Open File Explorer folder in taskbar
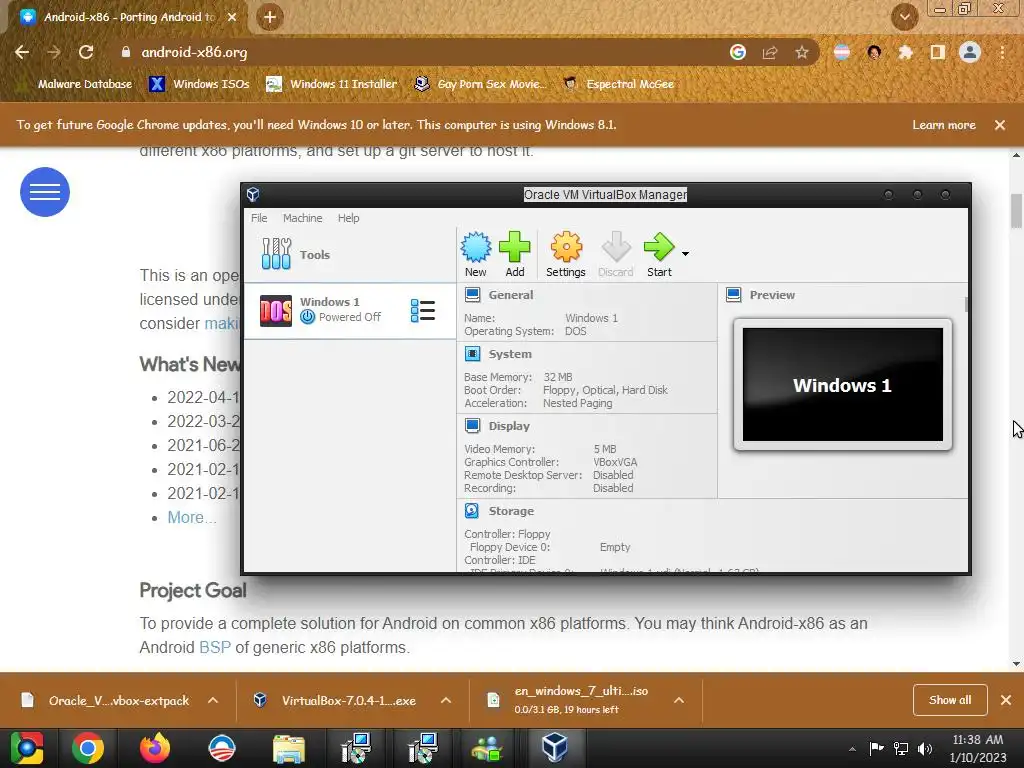 [x=288, y=748]
